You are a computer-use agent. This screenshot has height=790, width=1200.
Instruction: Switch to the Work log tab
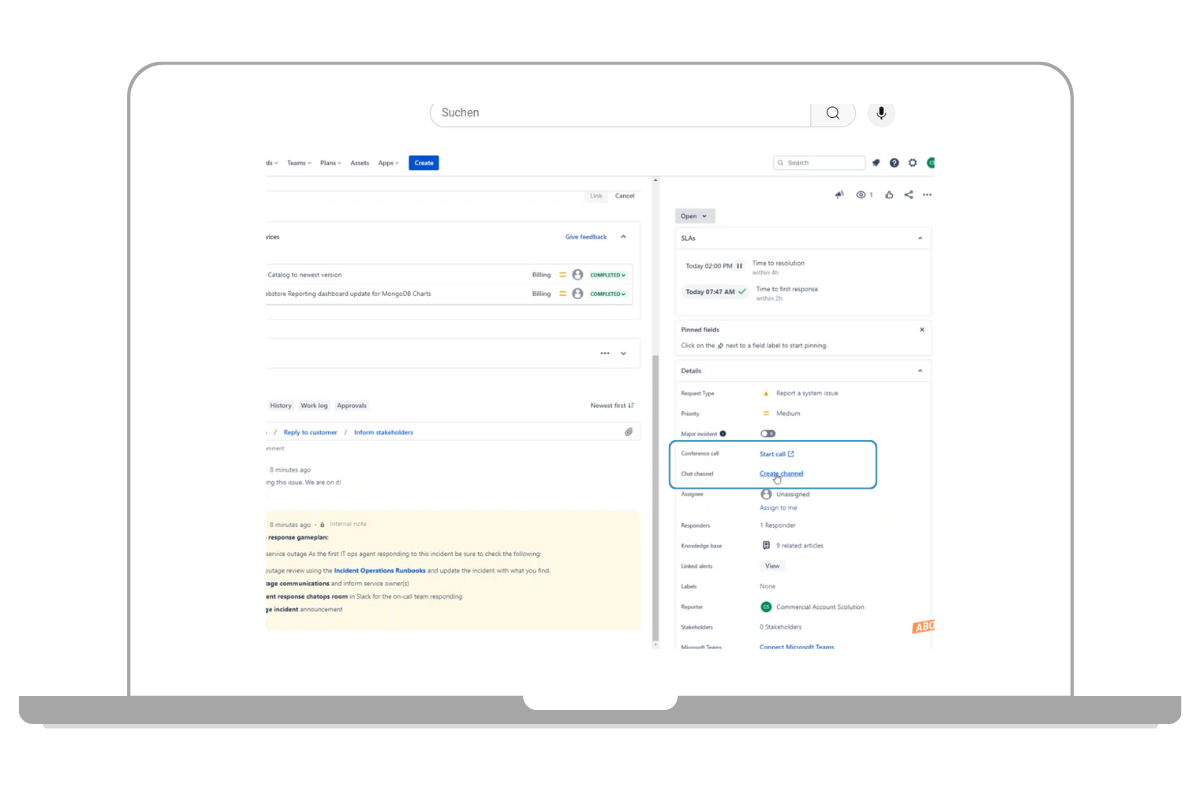pos(314,406)
